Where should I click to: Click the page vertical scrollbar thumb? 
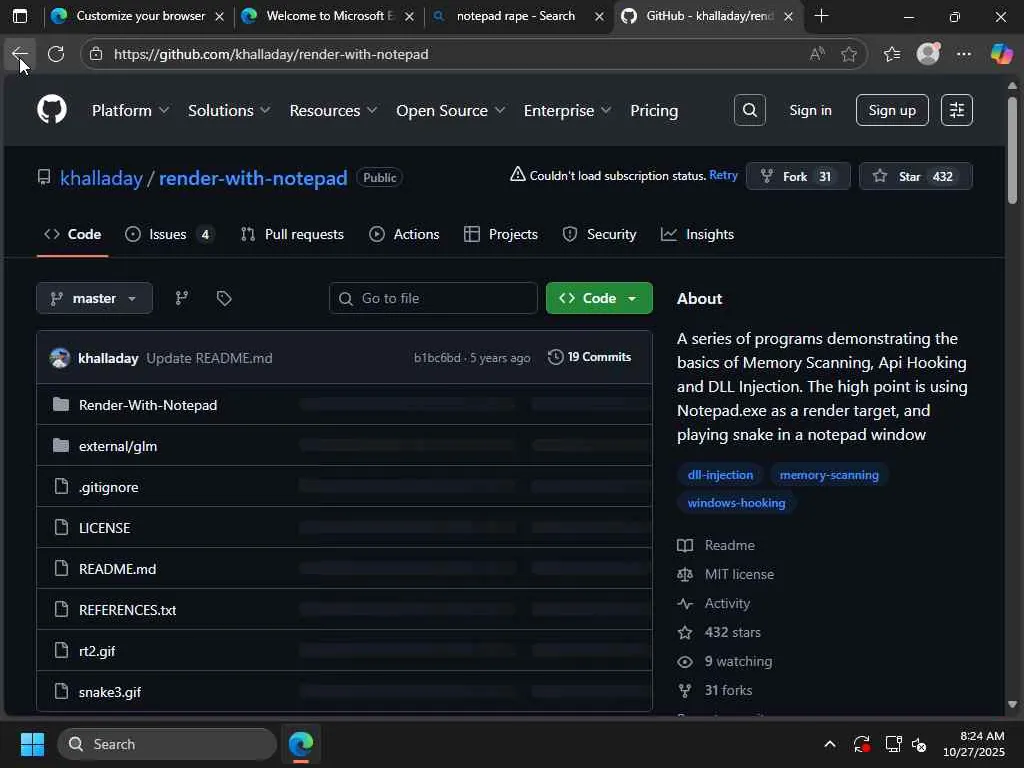(x=1012, y=150)
